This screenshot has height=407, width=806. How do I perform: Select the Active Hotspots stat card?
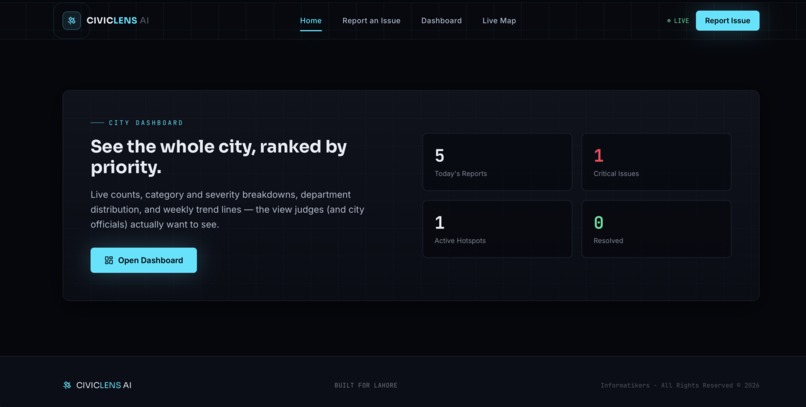coord(497,229)
